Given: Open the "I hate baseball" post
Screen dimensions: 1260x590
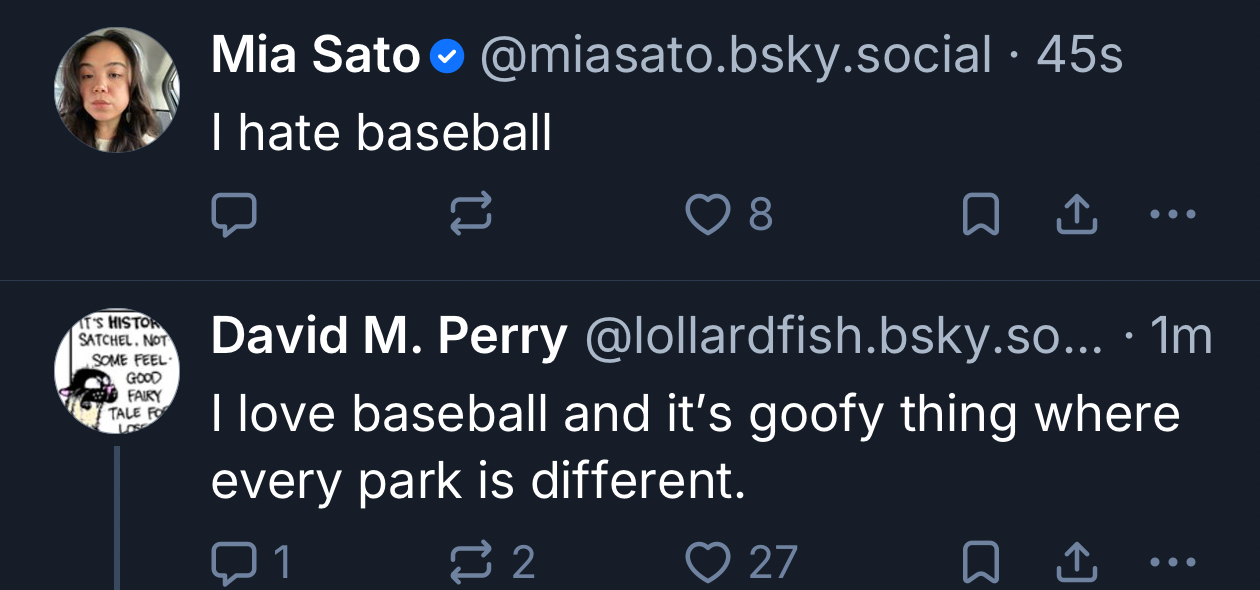Looking at the screenshot, I should [x=381, y=133].
